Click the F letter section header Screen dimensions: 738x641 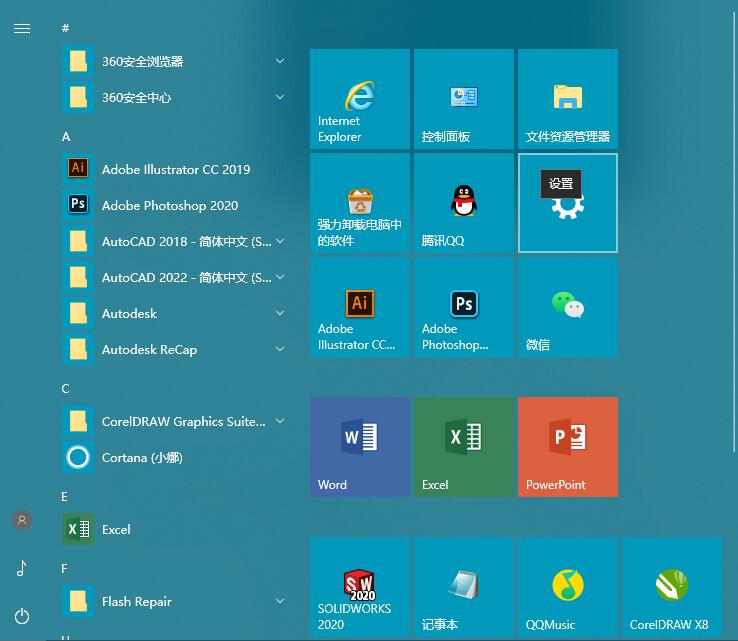(64, 569)
